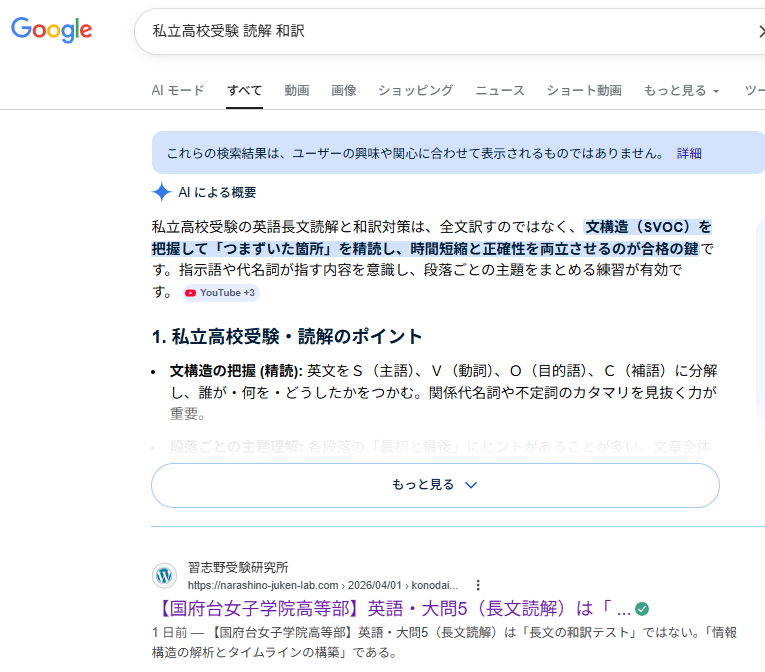Screen dimensions: 765x672
Task: Click the AI overview sparkle icon
Action: (x=161, y=192)
